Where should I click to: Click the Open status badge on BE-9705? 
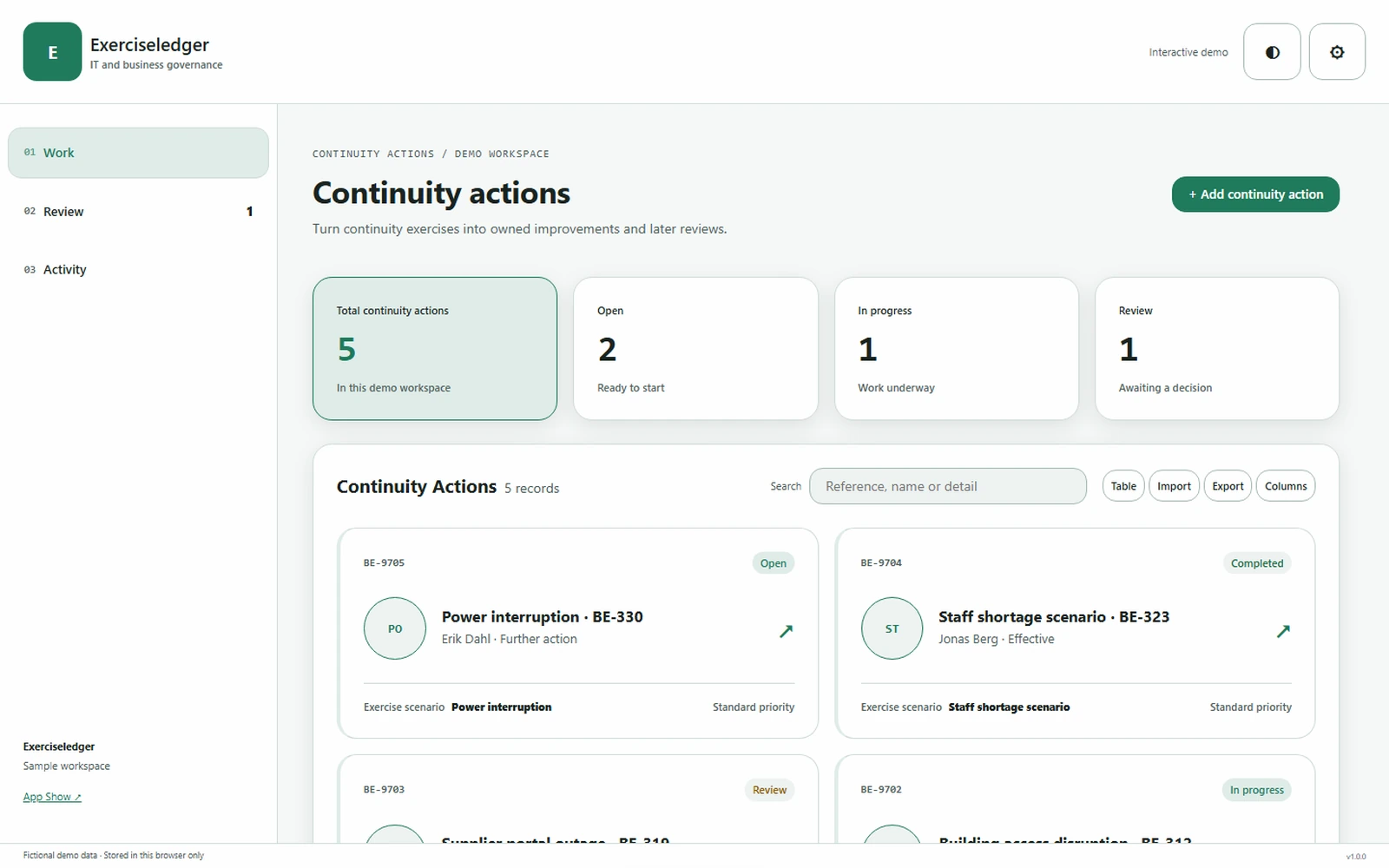(x=773, y=563)
